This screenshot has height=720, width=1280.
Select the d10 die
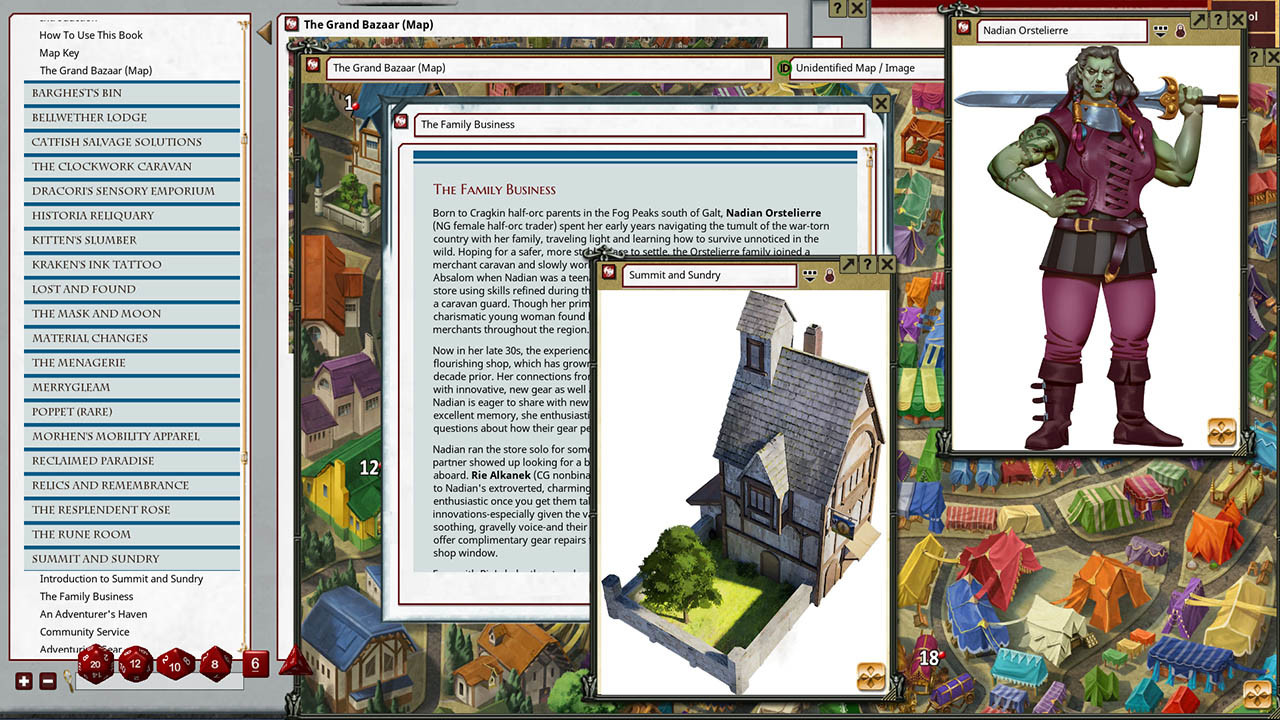click(x=176, y=665)
